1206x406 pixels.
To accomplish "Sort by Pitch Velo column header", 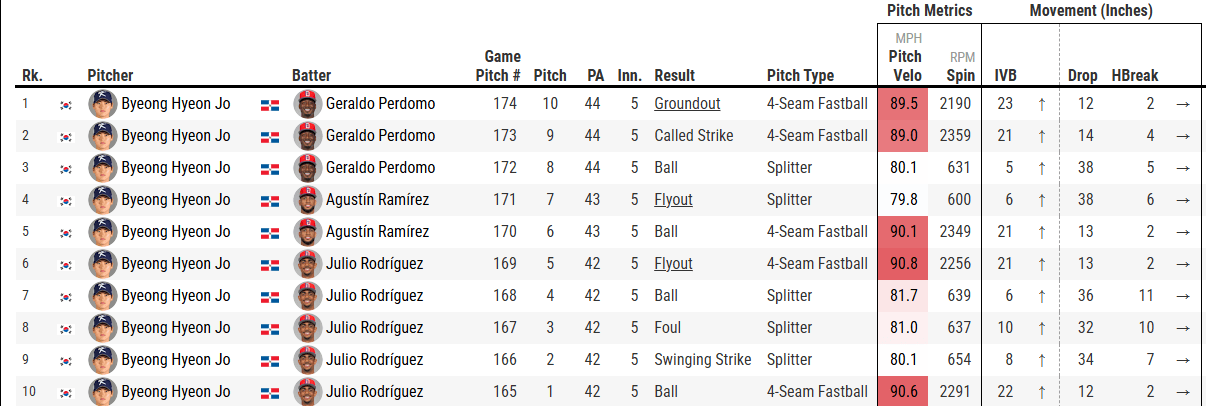I will pyautogui.click(x=905, y=65).
